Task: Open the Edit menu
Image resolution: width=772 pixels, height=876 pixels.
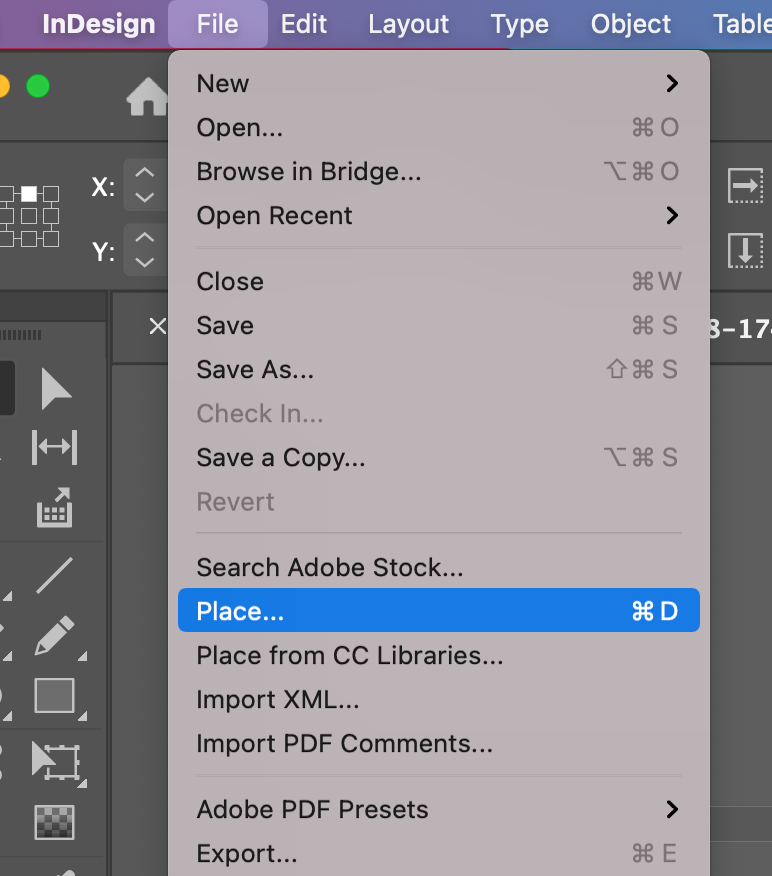Action: click(x=304, y=24)
